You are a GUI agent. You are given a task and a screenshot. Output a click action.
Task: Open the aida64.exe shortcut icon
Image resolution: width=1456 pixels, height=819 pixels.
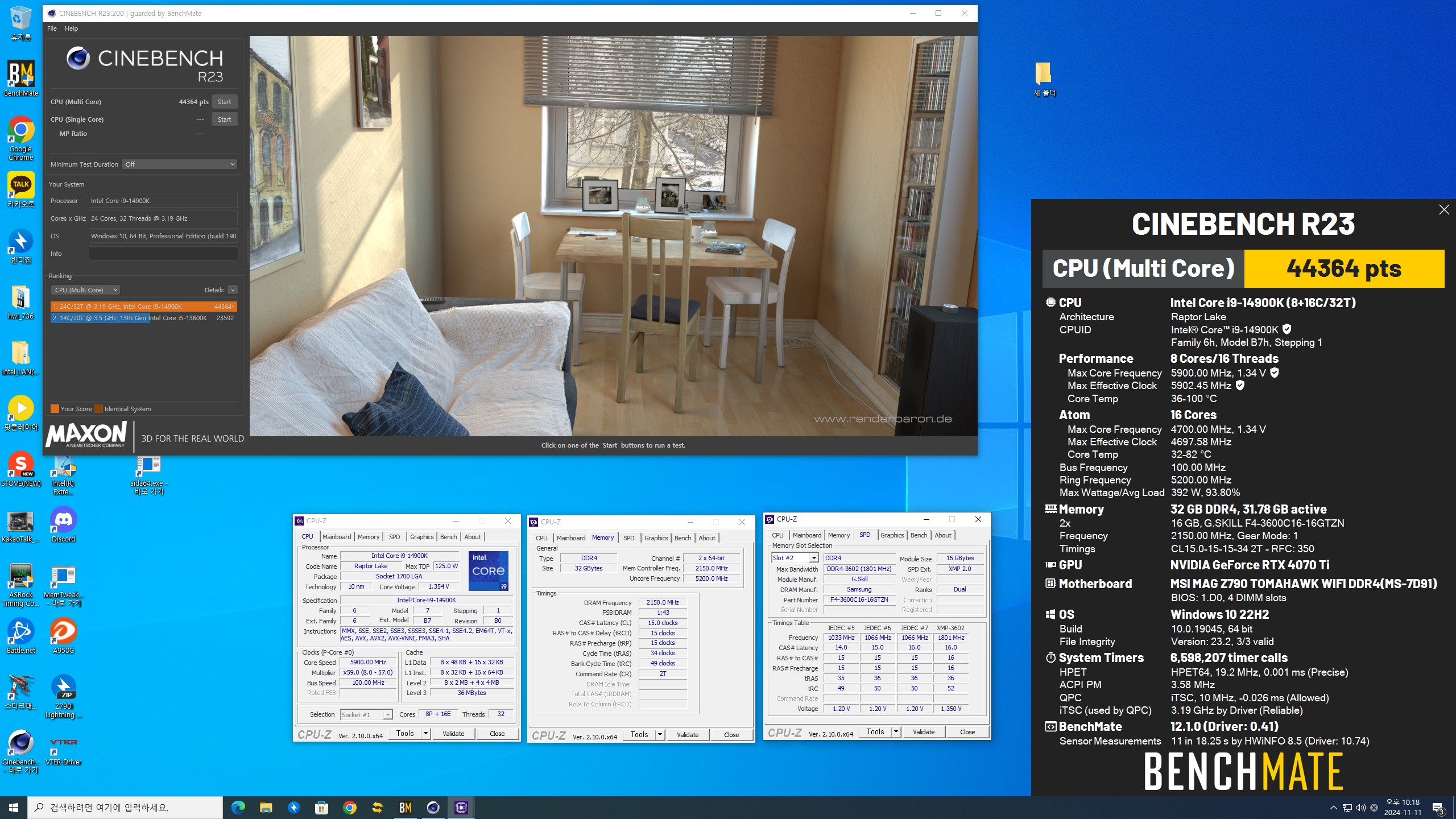[x=148, y=475]
